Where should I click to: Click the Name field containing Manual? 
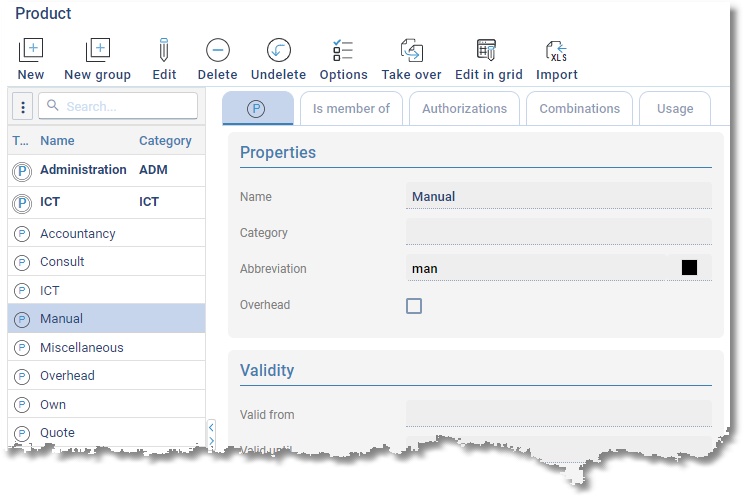tap(558, 196)
